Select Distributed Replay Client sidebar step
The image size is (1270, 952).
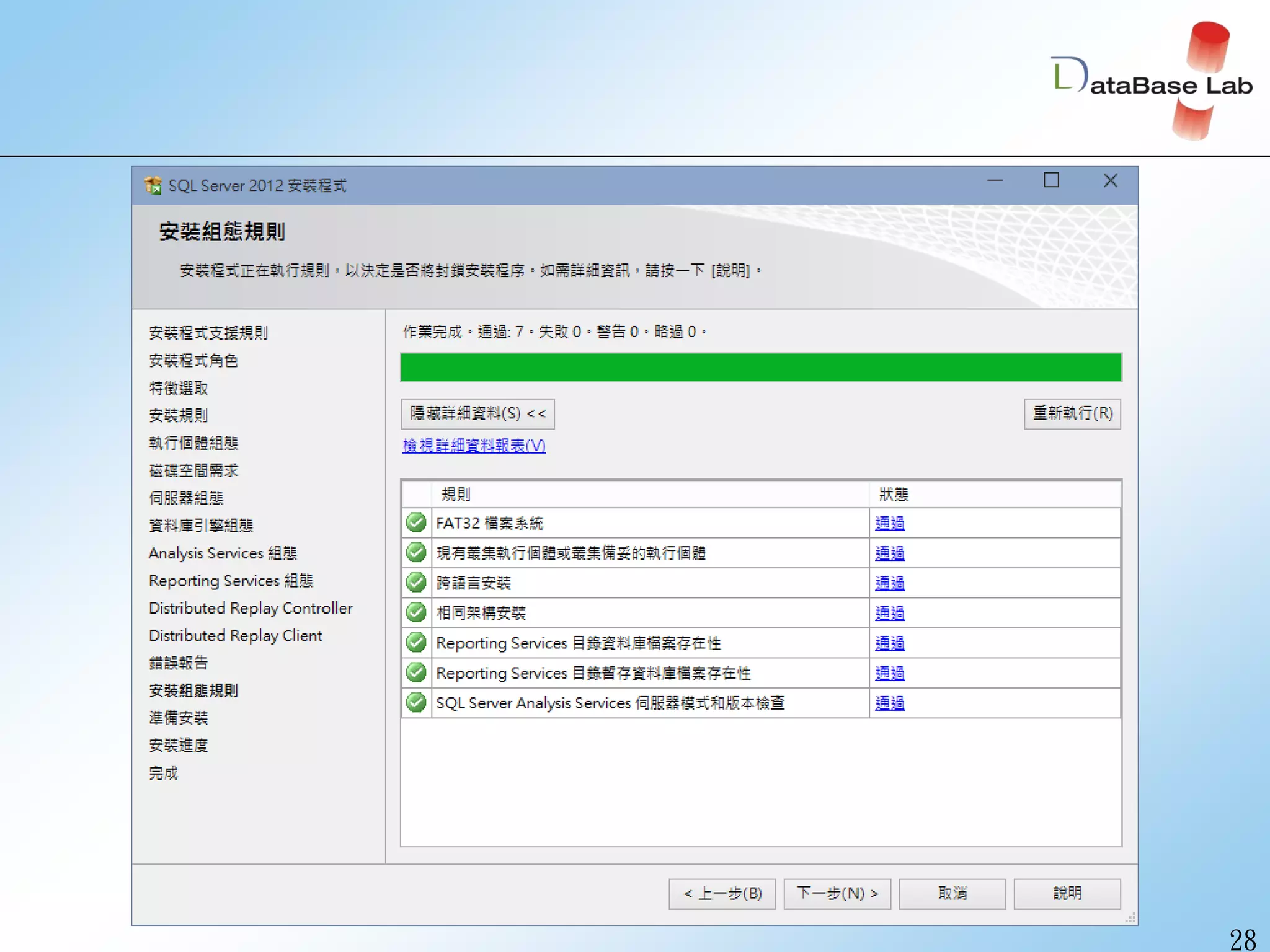(236, 635)
